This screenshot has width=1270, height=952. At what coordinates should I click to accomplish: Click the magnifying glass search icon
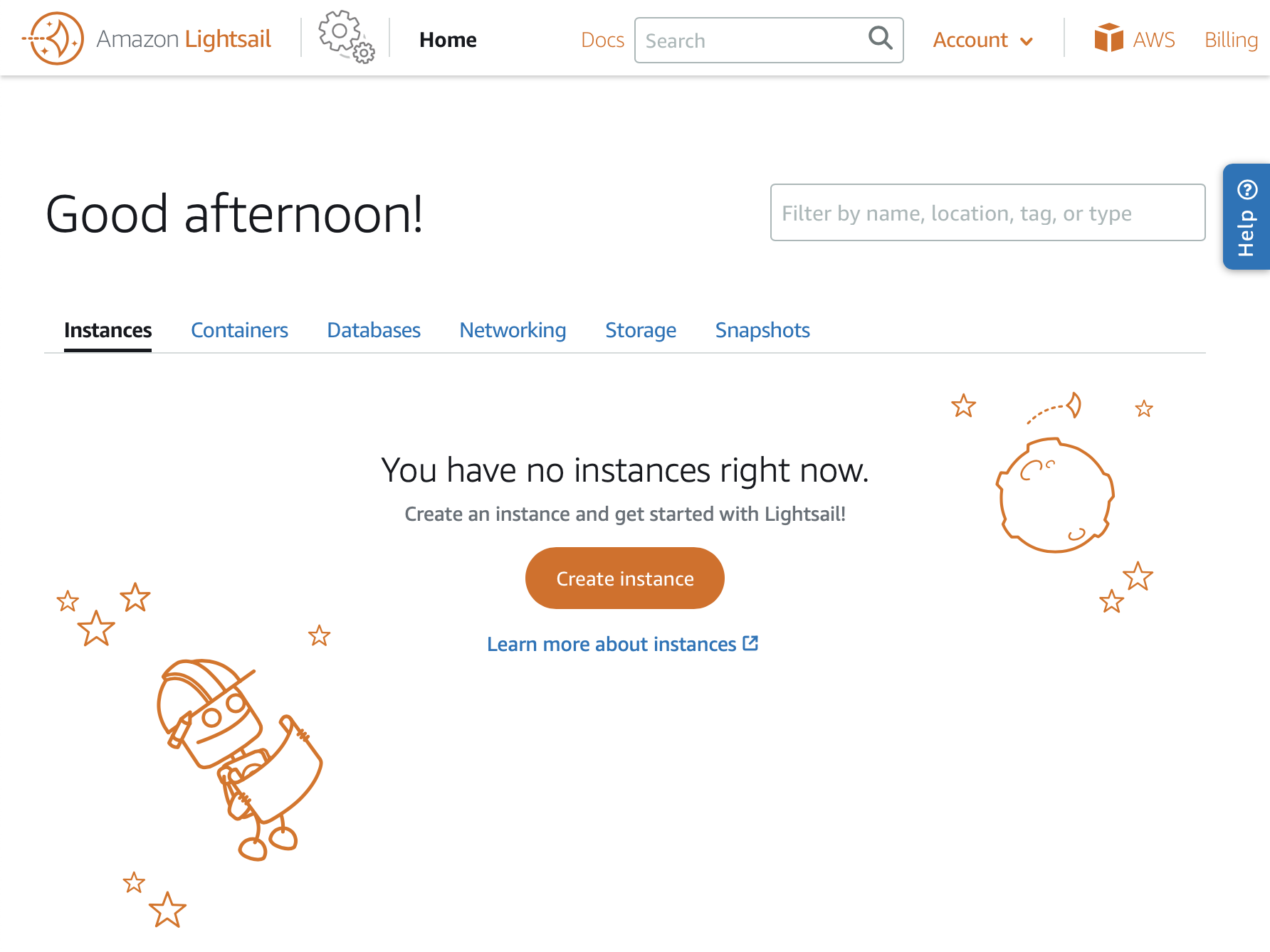pyautogui.click(x=880, y=38)
